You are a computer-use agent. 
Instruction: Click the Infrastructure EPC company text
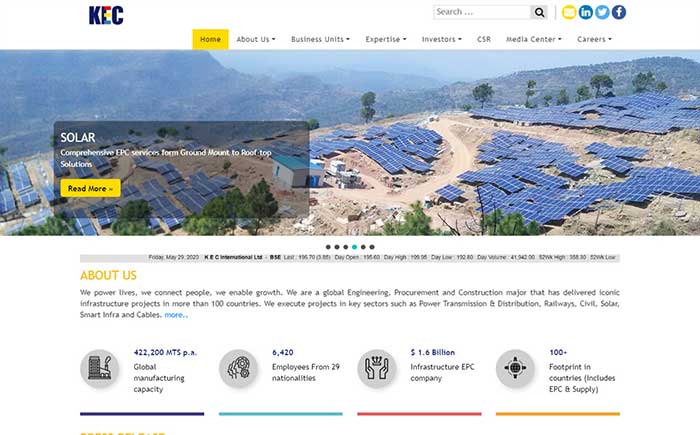click(x=442, y=372)
